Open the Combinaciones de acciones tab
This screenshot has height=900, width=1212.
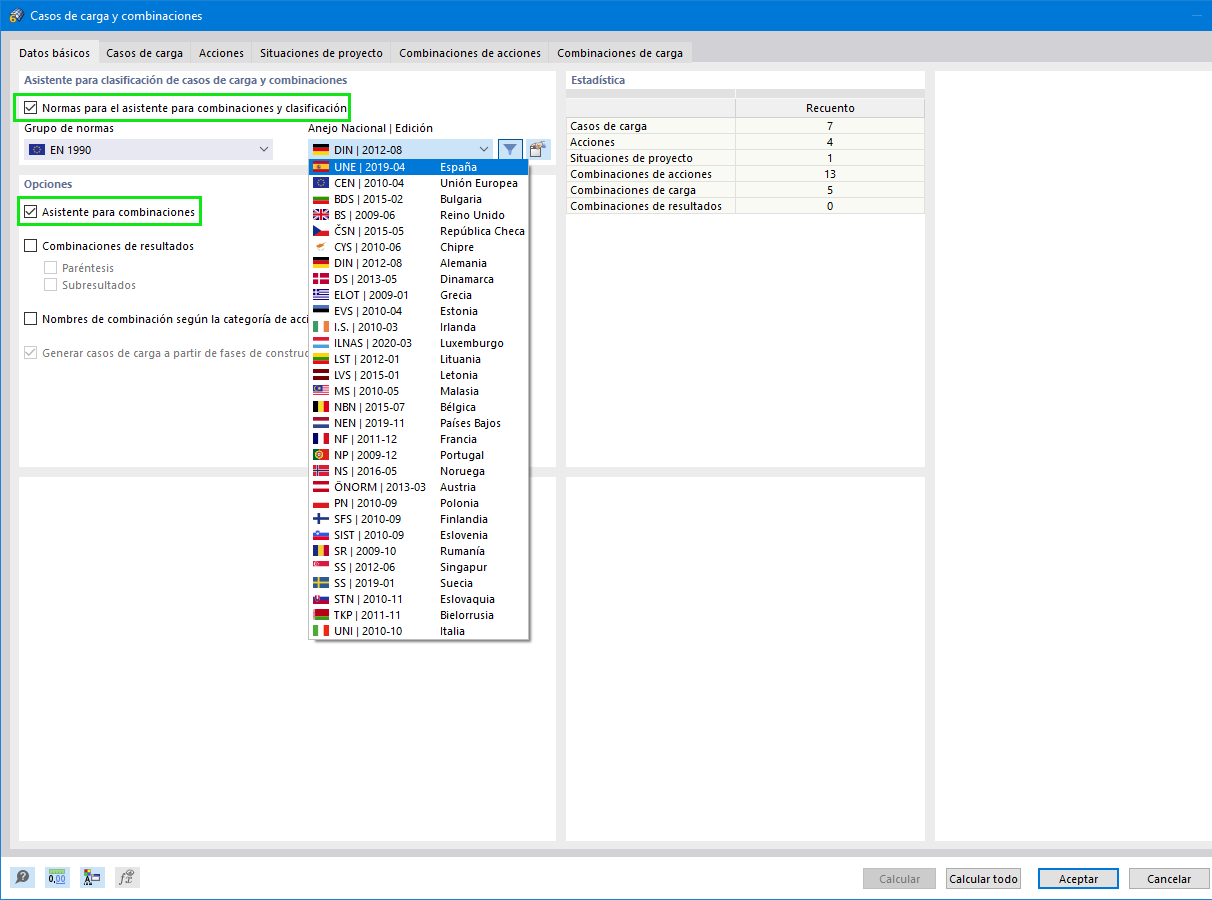pyautogui.click(x=469, y=51)
